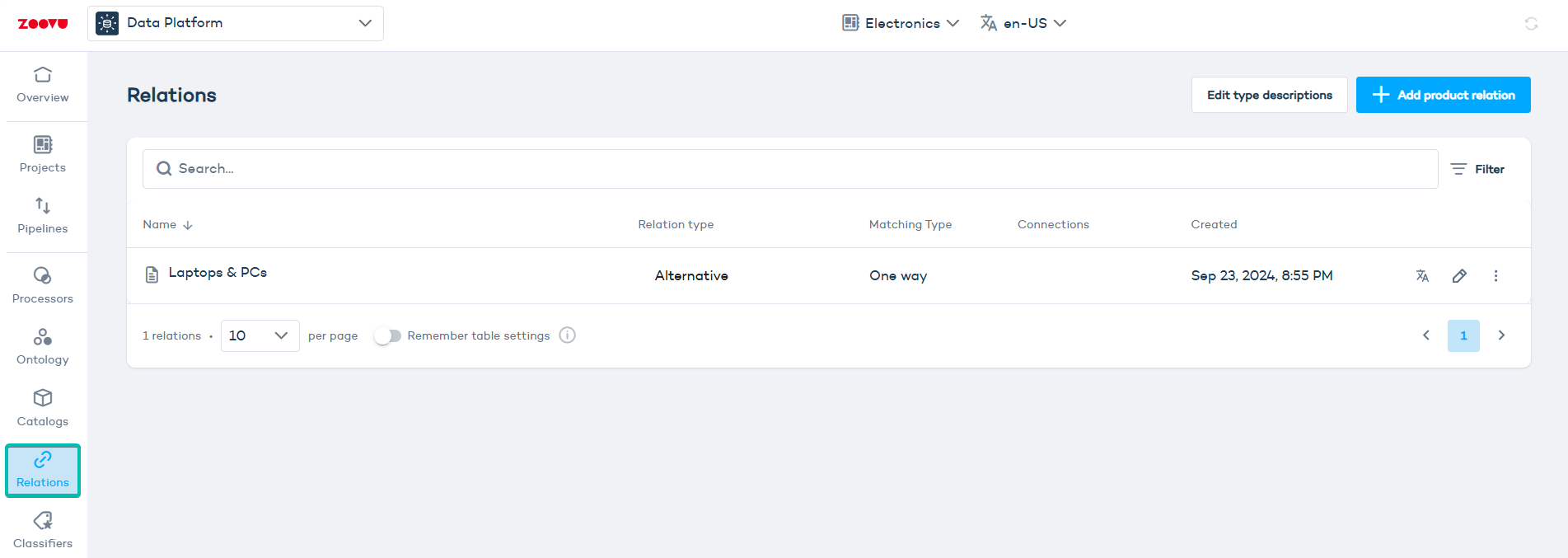Change rows per page dropdown

(260, 335)
